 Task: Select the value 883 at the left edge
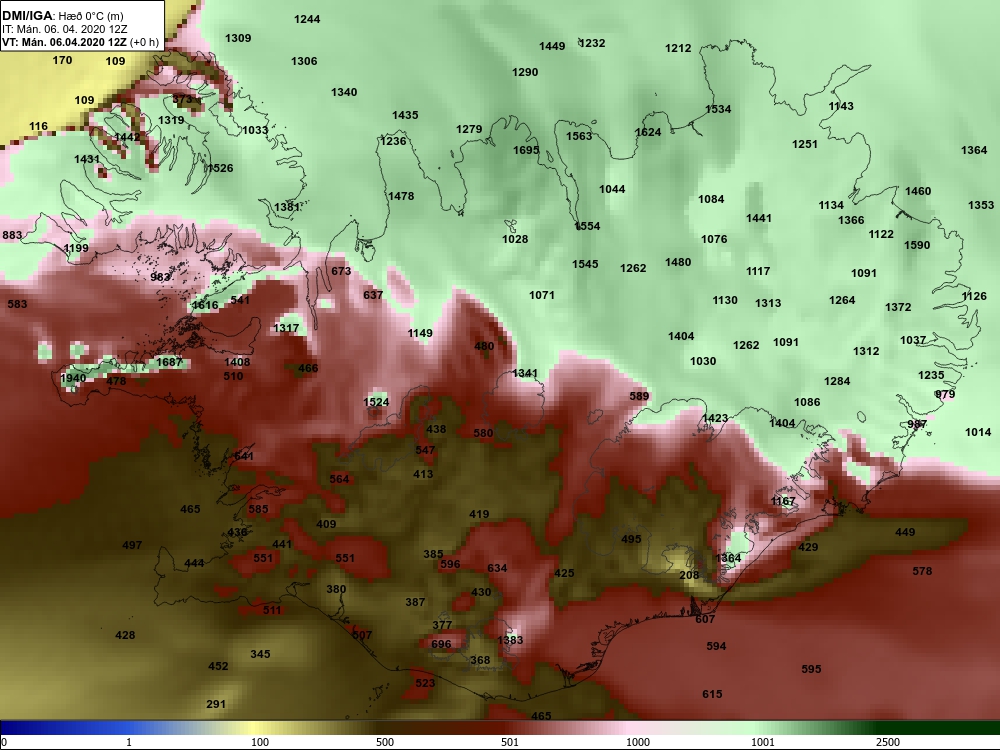pyautogui.click(x=12, y=235)
